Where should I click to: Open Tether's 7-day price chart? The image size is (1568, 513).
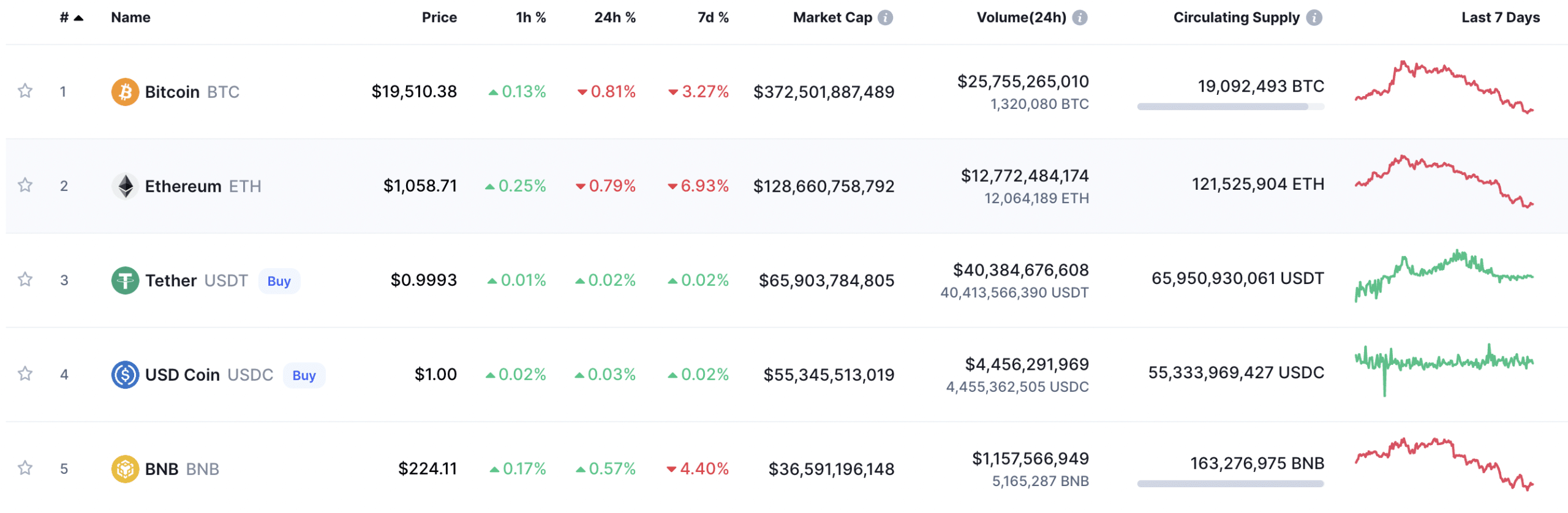(1444, 276)
